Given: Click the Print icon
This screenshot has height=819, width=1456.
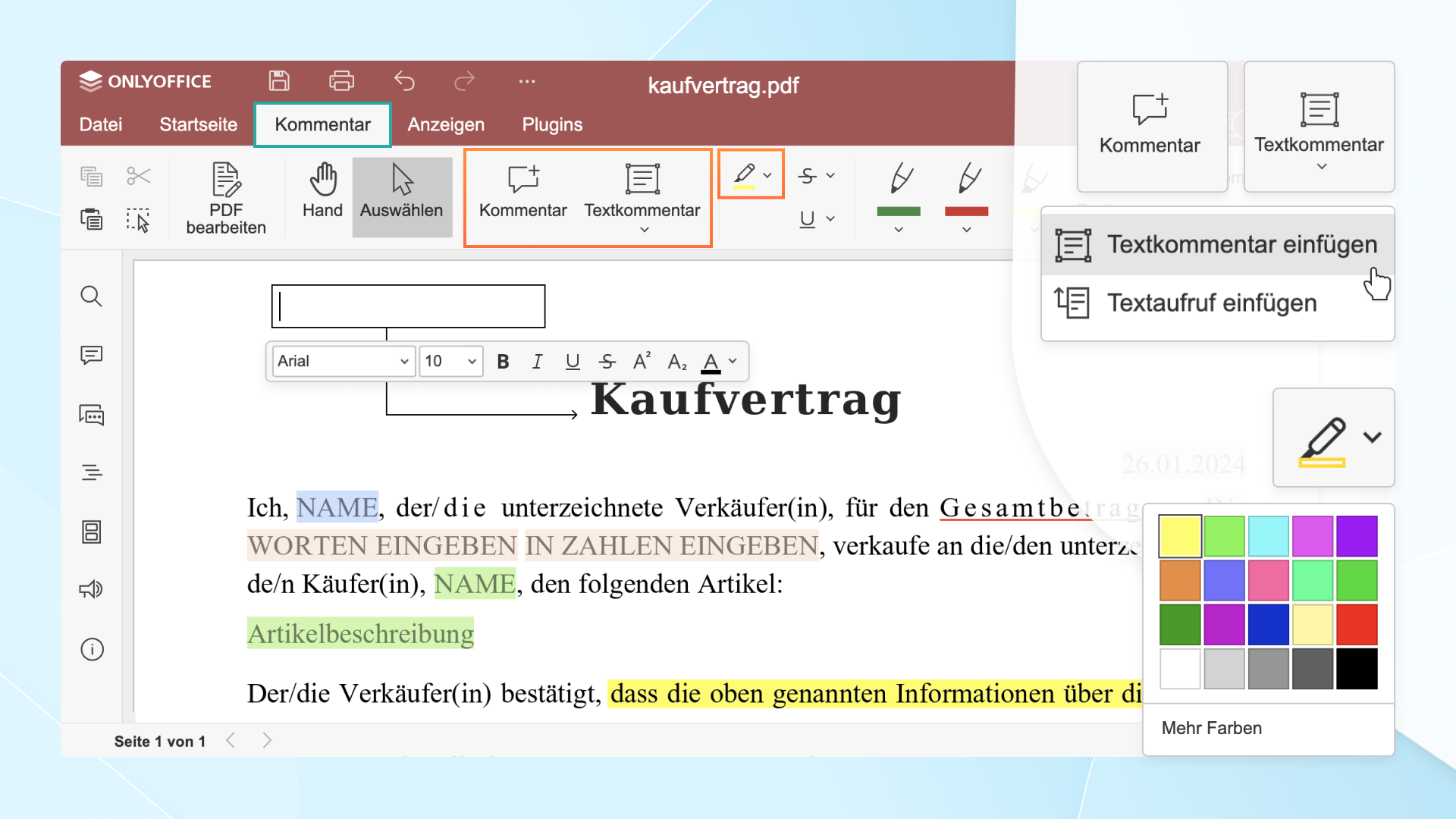Looking at the screenshot, I should (341, 81).
